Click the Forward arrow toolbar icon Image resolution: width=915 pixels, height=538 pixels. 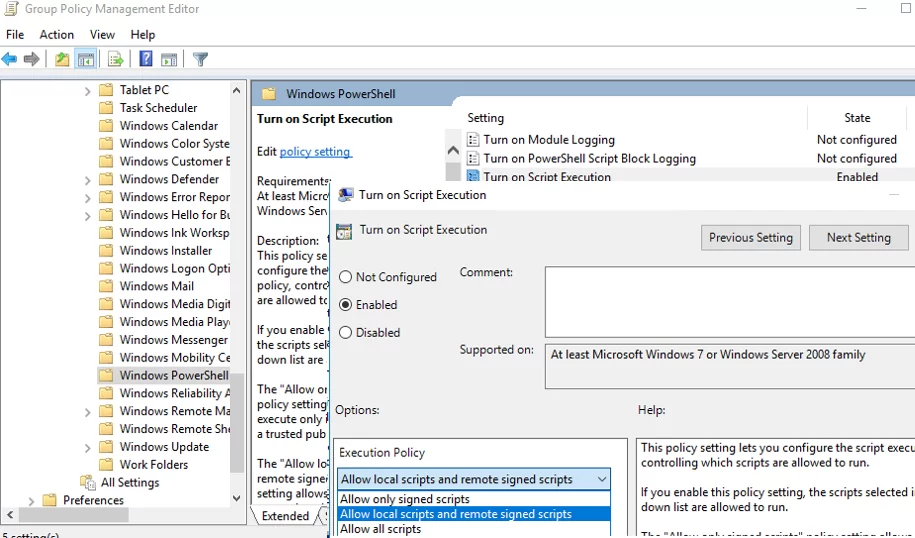[32, 59]
